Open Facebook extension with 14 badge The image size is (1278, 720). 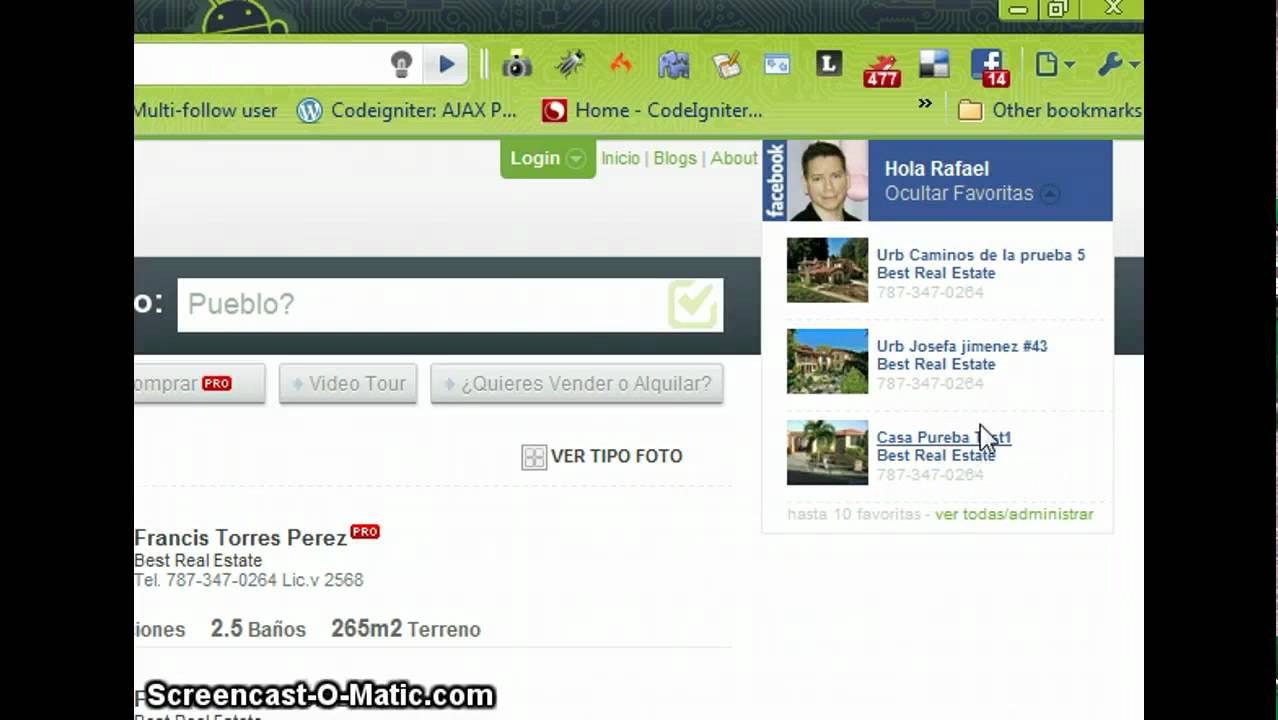point(989,67)
